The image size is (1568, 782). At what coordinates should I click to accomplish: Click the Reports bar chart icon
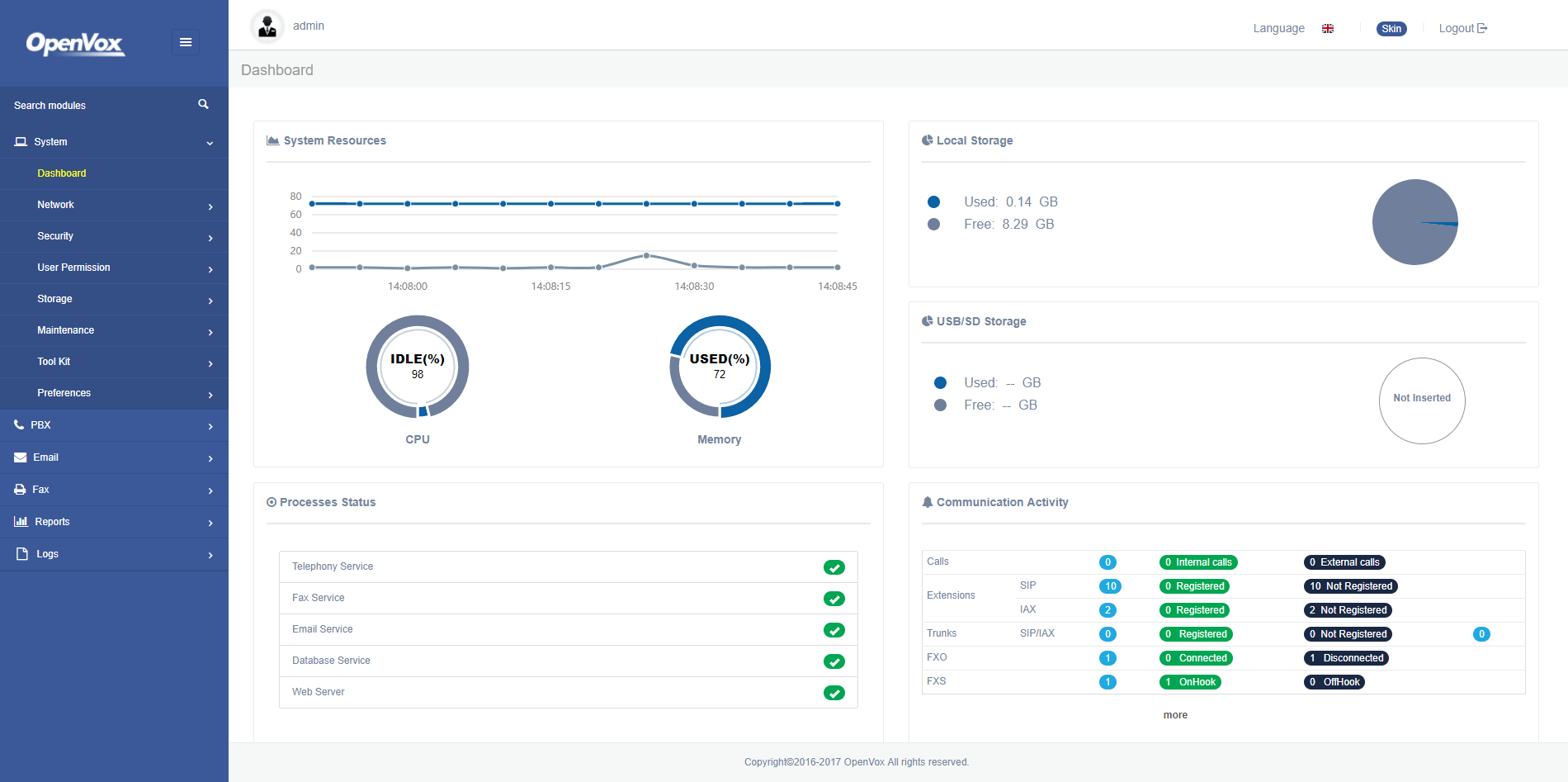tap(21, 521)
